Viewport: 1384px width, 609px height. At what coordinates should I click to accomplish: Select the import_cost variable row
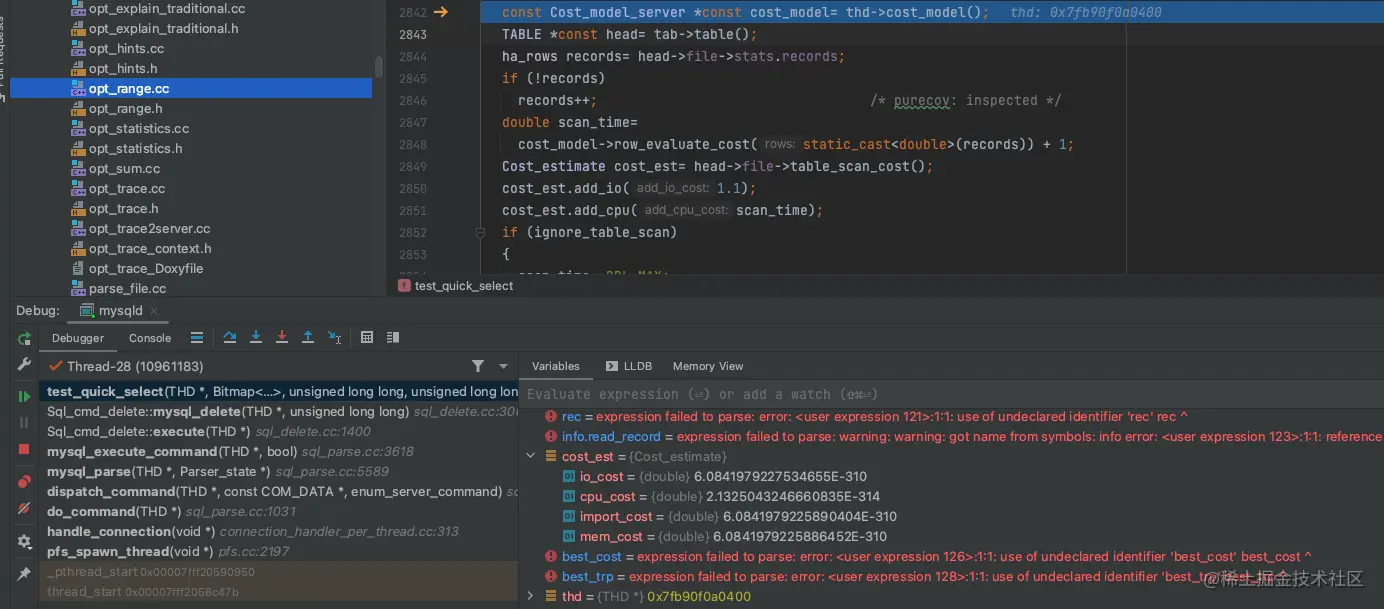point(951,516)
